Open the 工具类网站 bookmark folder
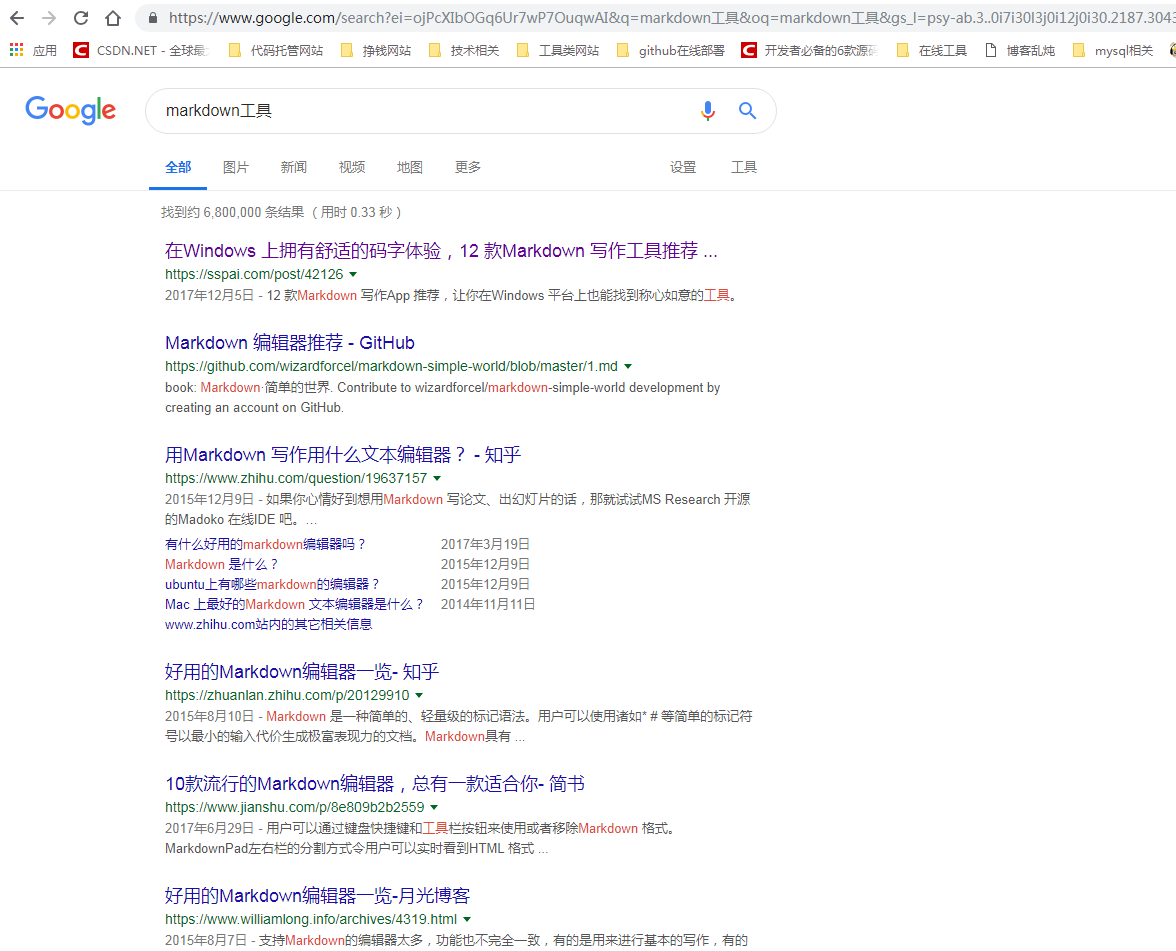Screen dimensions: 1176x951 (557, 50)
